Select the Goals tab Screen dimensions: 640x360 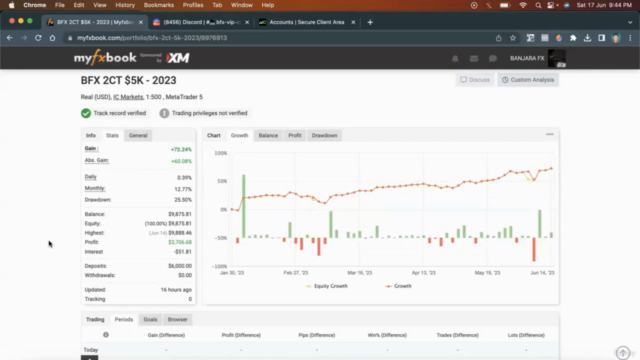pyautogui.click(x=150, y=320)
